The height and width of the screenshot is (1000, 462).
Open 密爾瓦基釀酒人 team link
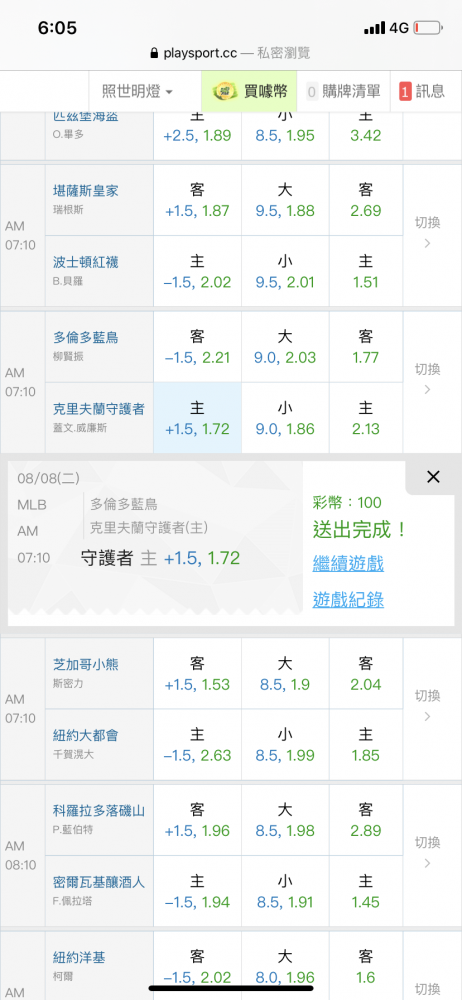click(x=99, y=882)
